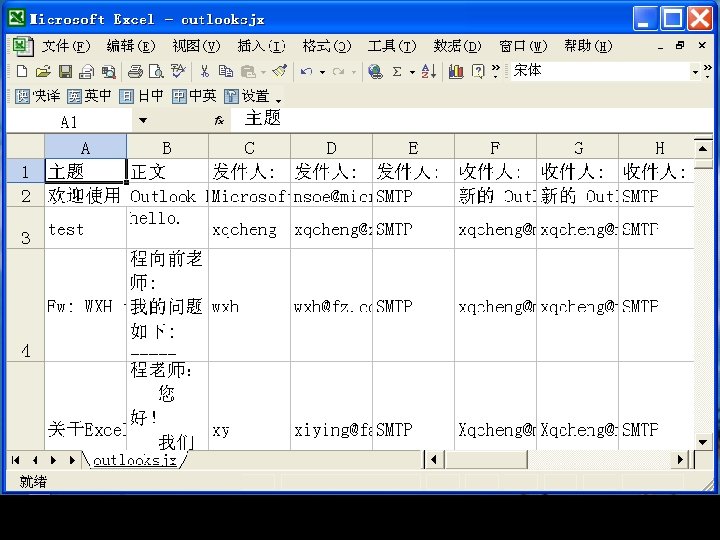720x540 pixels.
Task: Open the 编辑(E) menu
Action: coord(131,46)
